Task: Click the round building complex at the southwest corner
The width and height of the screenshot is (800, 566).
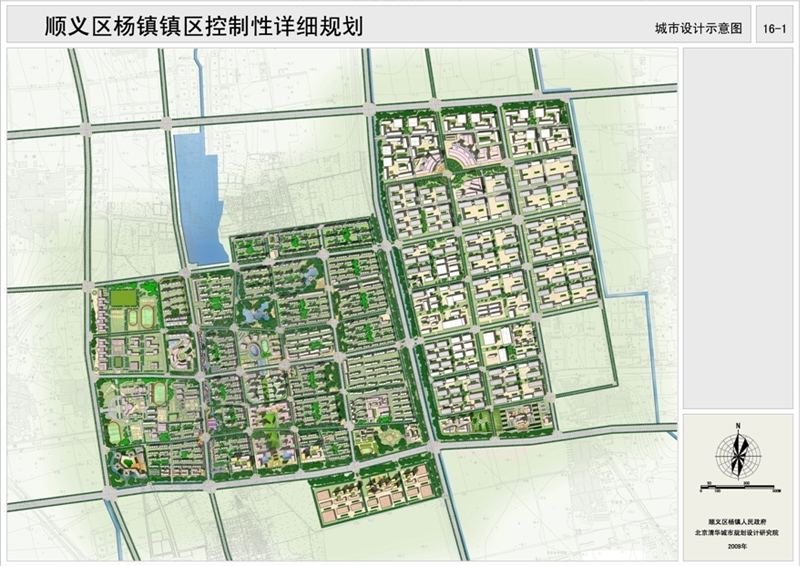Action: [x=129, y=462]
